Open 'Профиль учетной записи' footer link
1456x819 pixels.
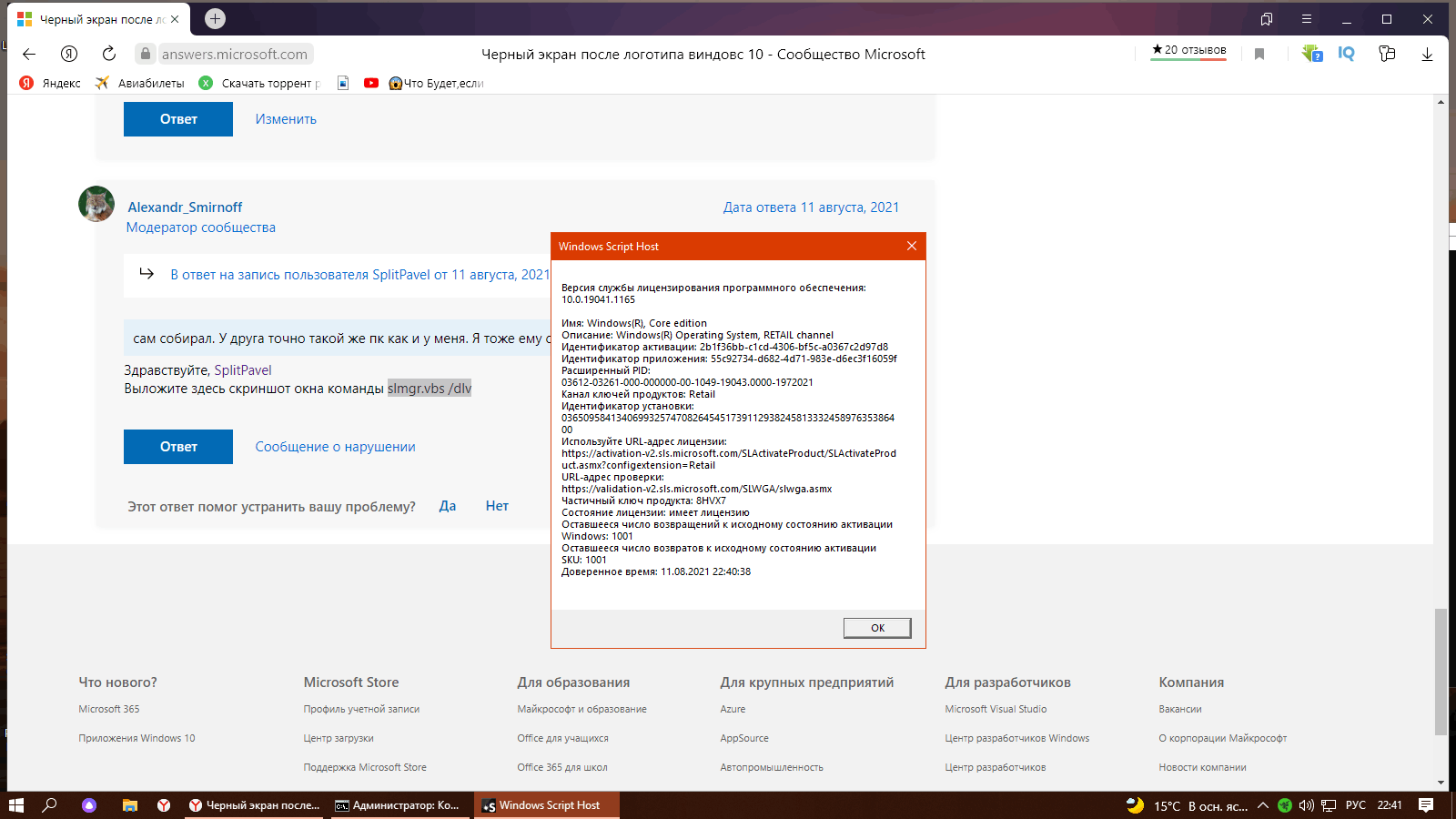pyautogui.click(x=361, y=709)
